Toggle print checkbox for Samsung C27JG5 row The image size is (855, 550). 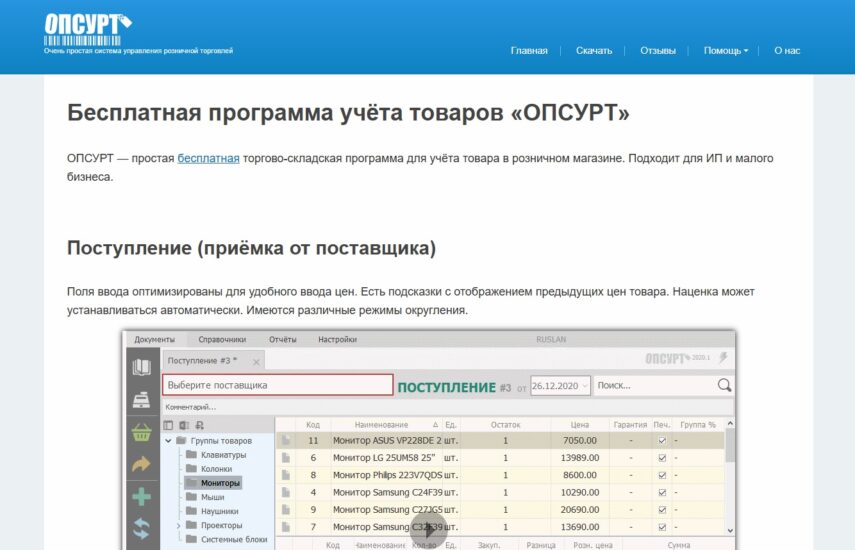pyautogui.click(x=662, y=510)
